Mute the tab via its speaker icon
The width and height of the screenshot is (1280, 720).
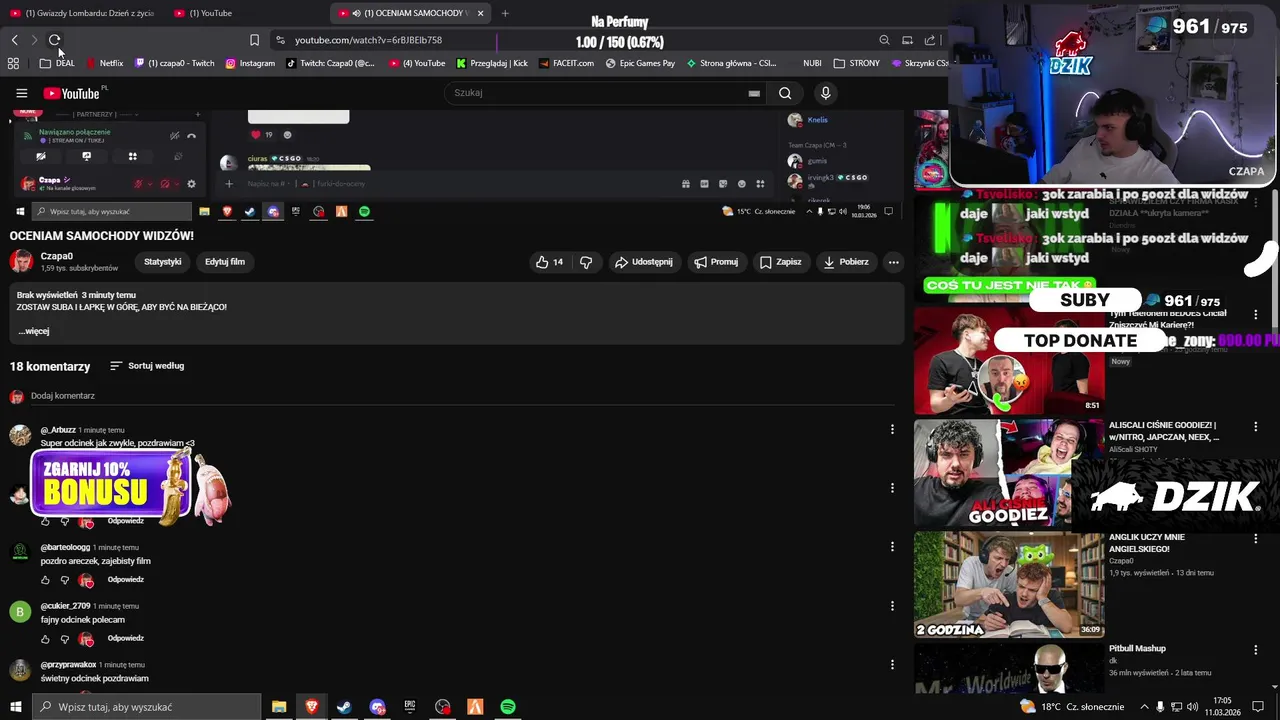[x=357, y=13]
